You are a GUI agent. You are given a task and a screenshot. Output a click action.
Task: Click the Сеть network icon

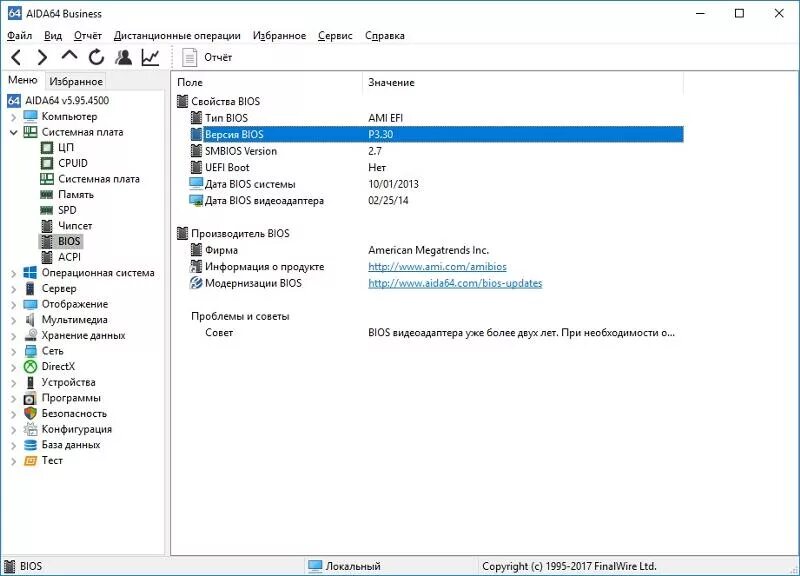pos(30,351)
